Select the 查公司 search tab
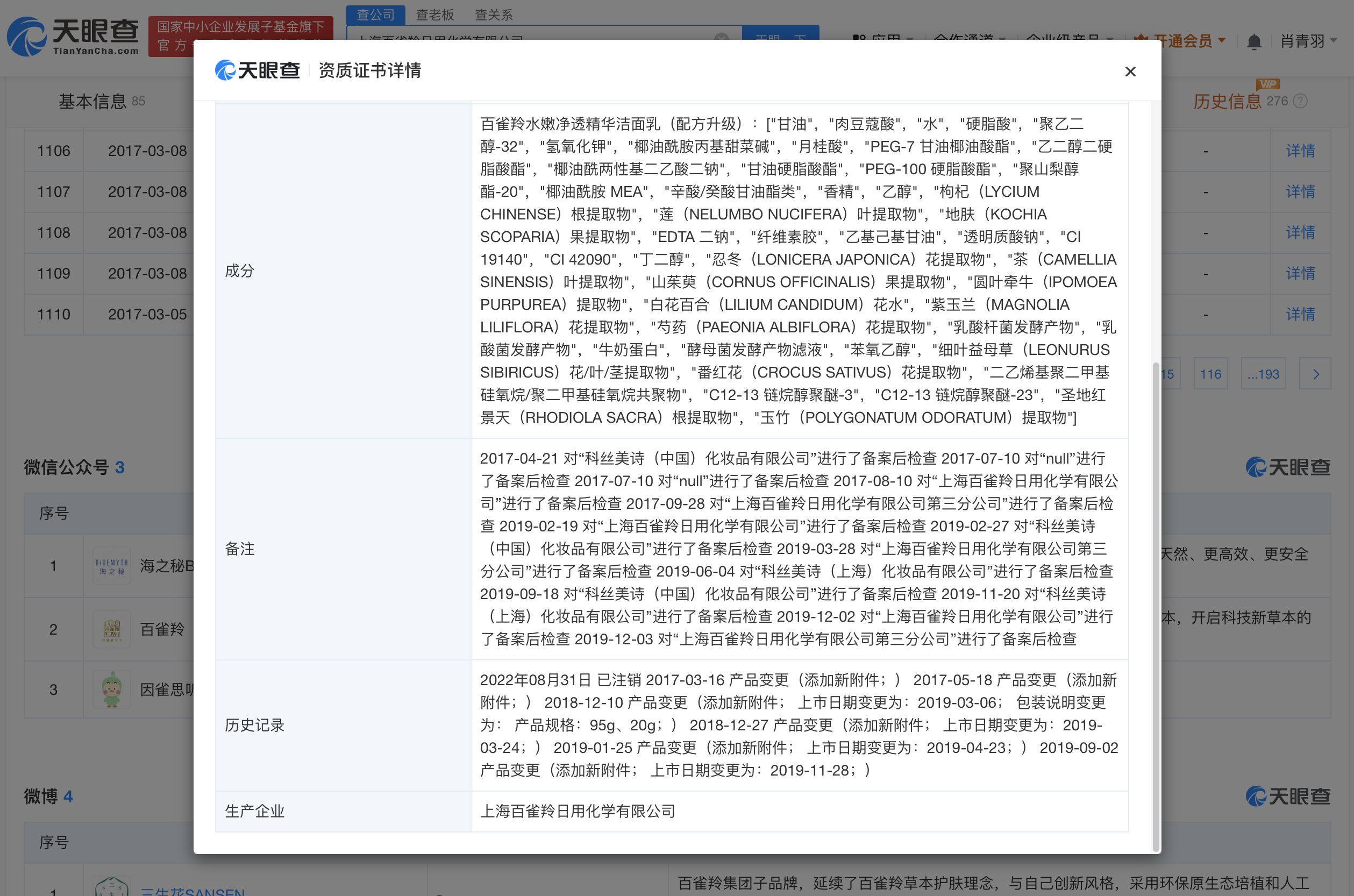The image size is (1354, 896). point(375,15)
